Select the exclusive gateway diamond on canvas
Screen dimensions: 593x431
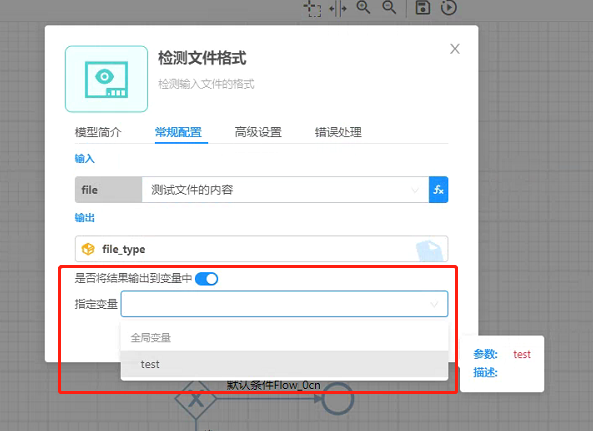[x=196, y=398]
